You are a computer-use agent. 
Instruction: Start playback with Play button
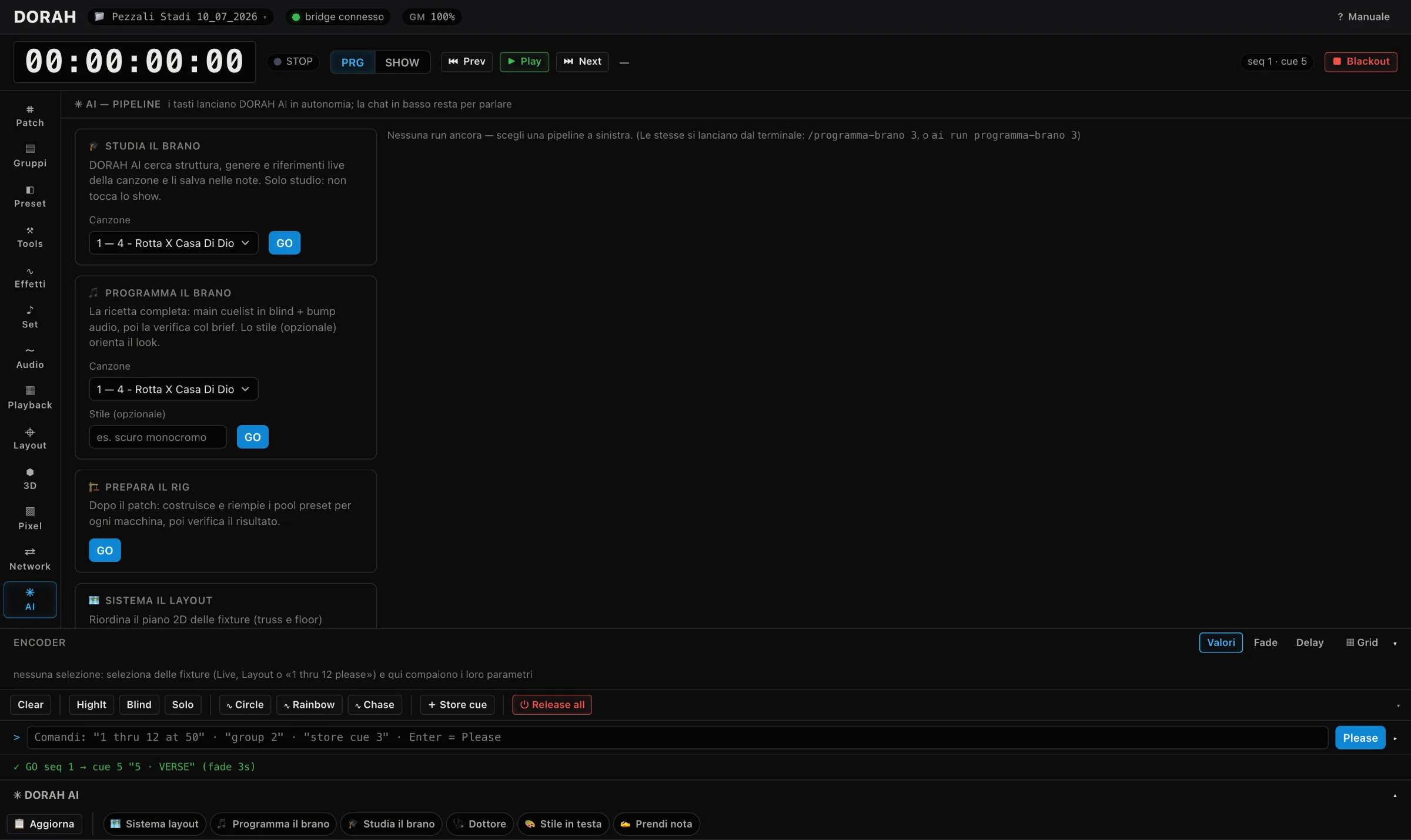524,62
